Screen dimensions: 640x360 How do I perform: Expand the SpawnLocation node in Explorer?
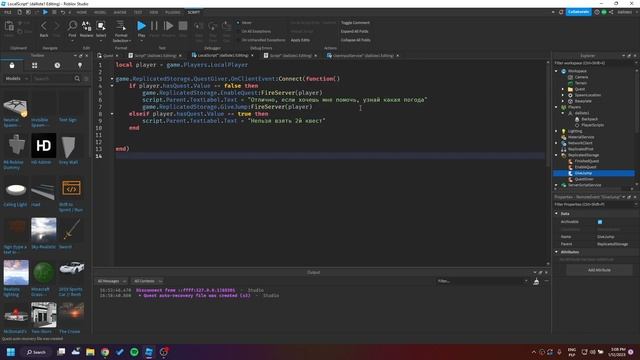pos(563,95)
